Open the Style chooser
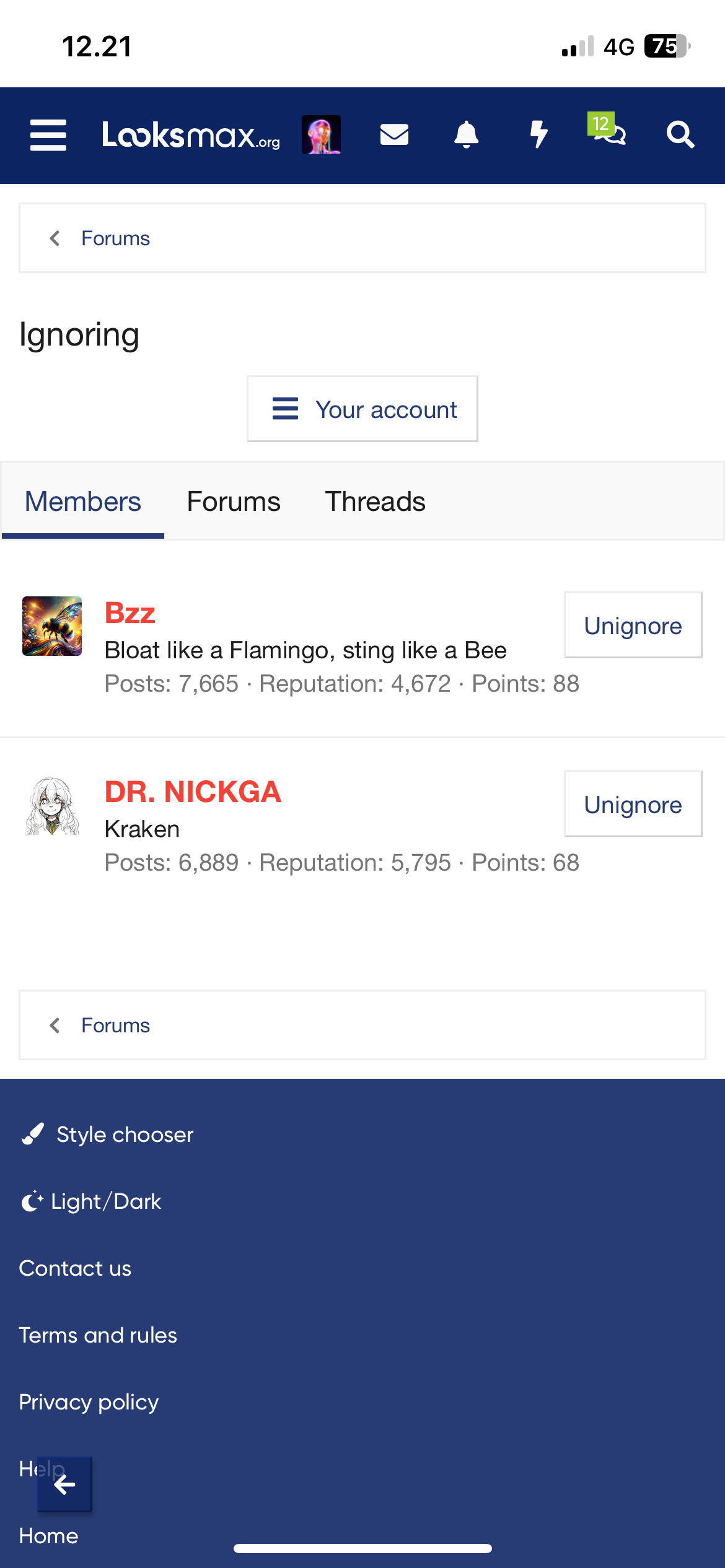Screen dimensions: 725x1568 click(x=107, y=1135)
